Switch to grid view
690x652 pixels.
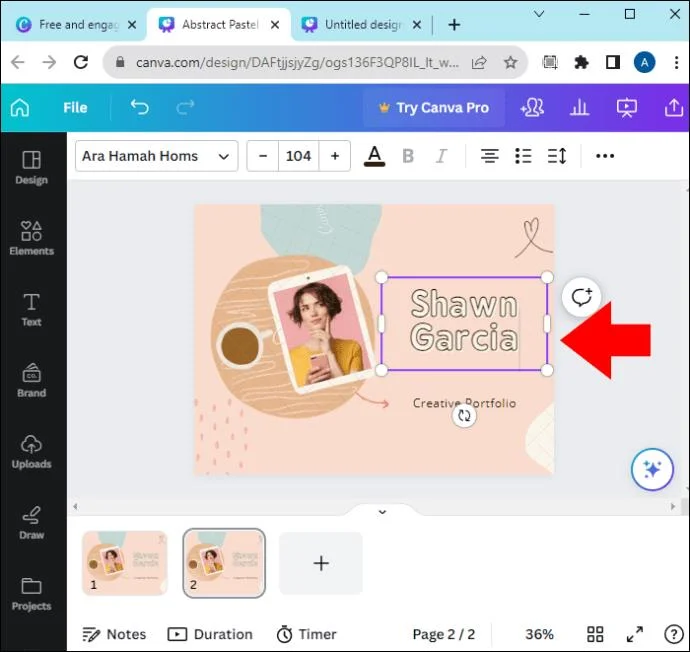(595, 634)
